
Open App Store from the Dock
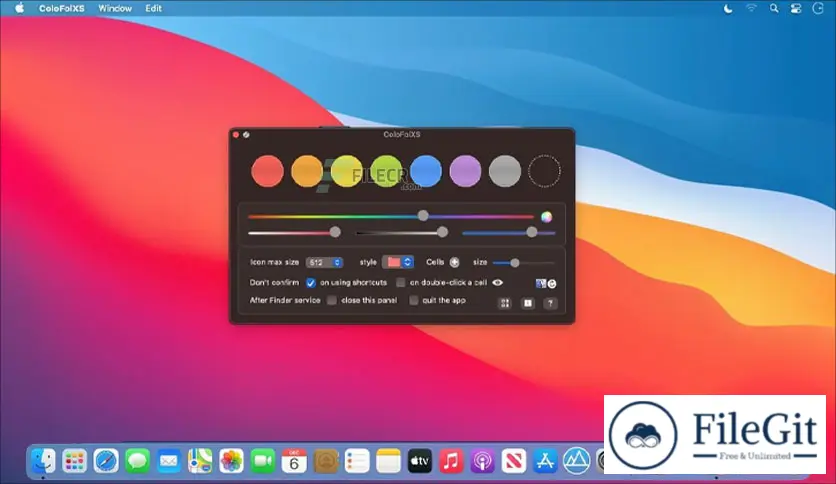pyautogui.click(x=545, y=461)
